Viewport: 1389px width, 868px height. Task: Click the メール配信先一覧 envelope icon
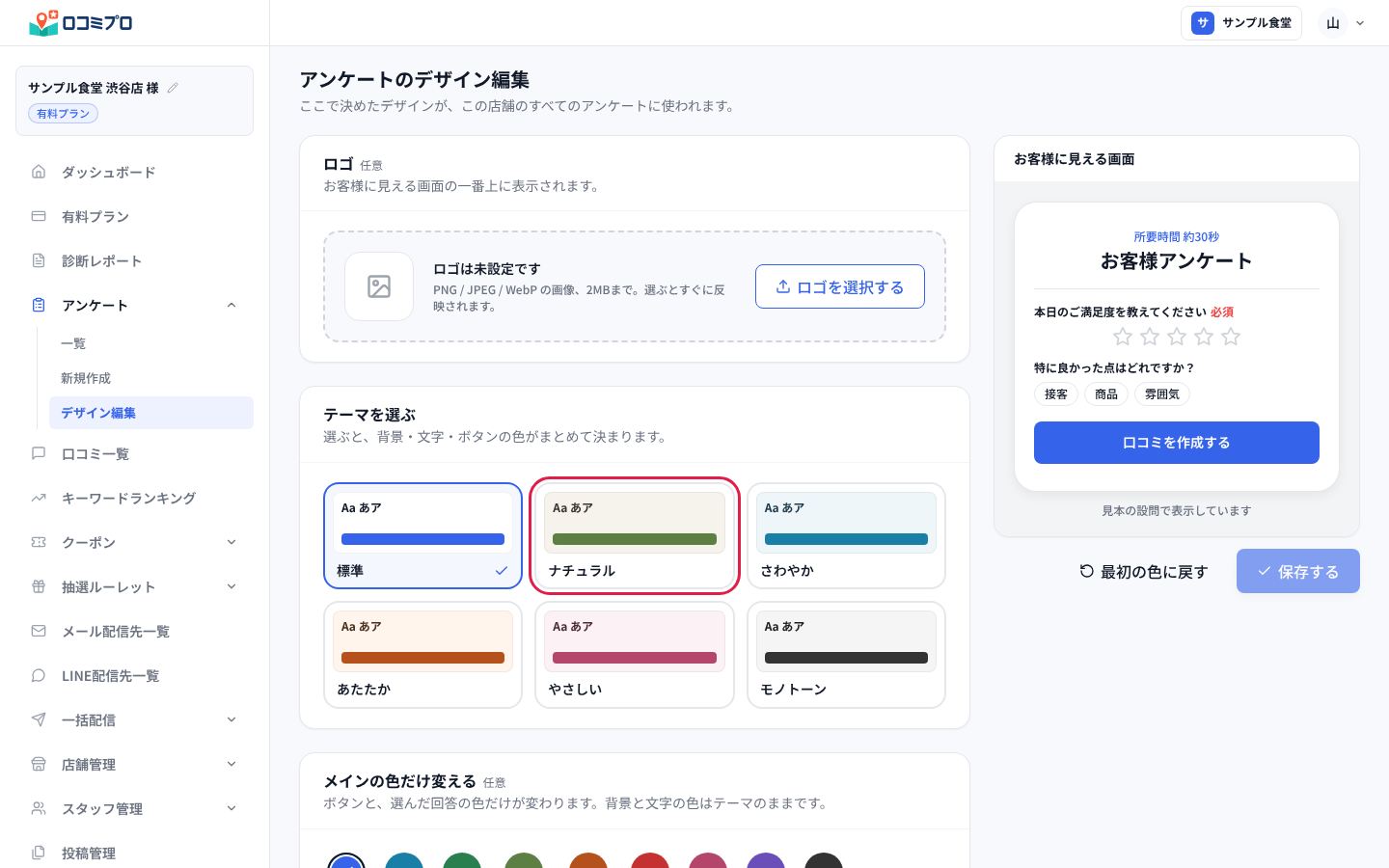[x=39, y=631]
